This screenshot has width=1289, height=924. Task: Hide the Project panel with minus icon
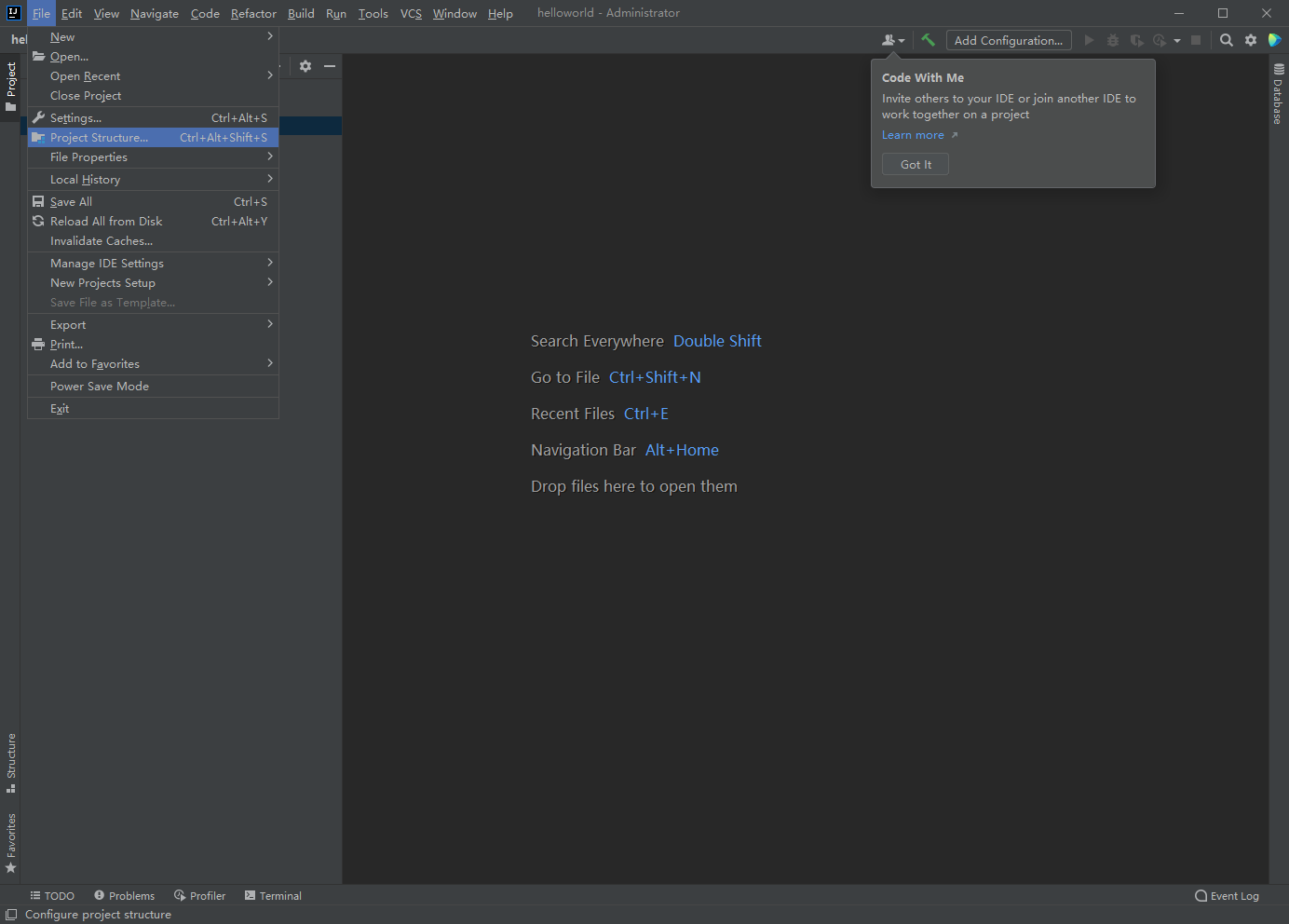330,66
